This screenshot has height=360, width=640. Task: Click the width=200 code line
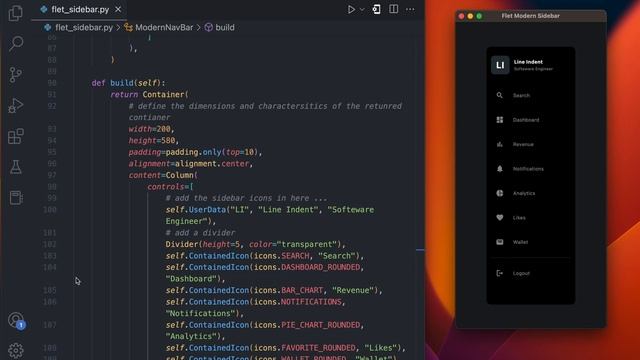click(151, 129)
